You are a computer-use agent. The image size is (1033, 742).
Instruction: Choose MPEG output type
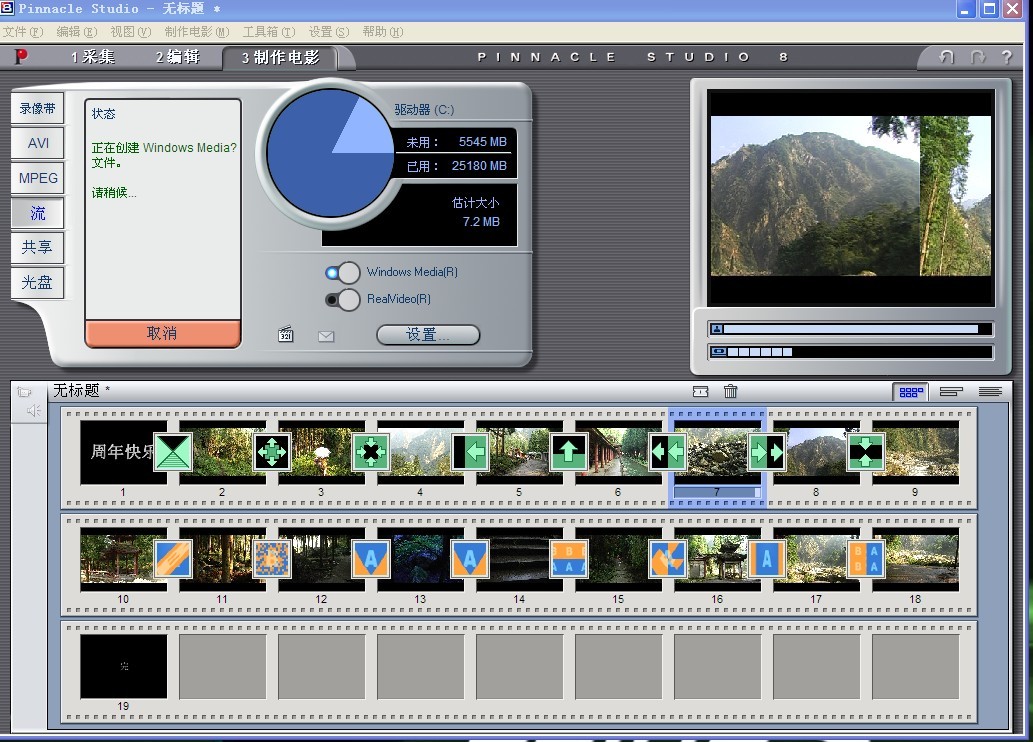pyautogui.click(x=38, y=178)
